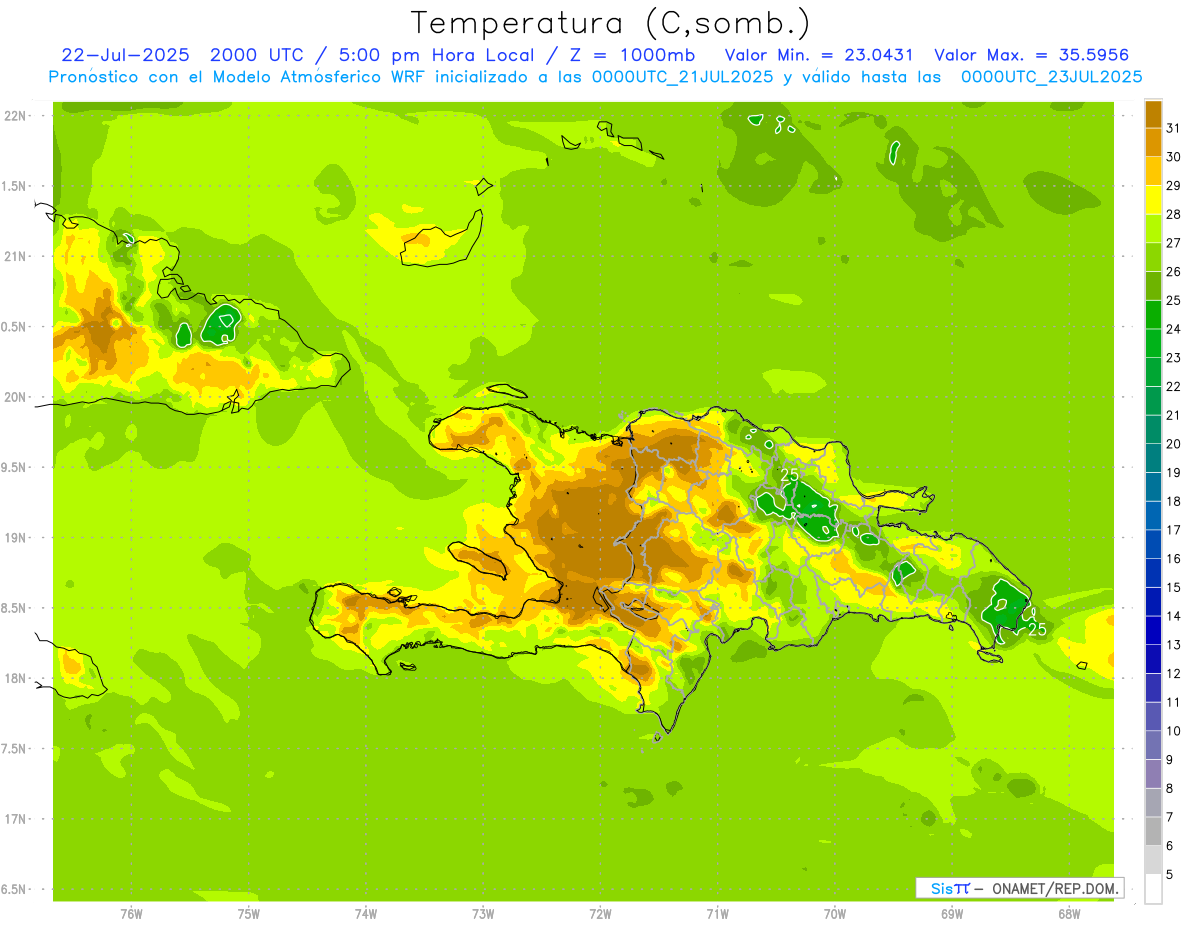Click the '73W' longitude label
The height and width of the screenshot is (927, 1200).
click(483, 914)
